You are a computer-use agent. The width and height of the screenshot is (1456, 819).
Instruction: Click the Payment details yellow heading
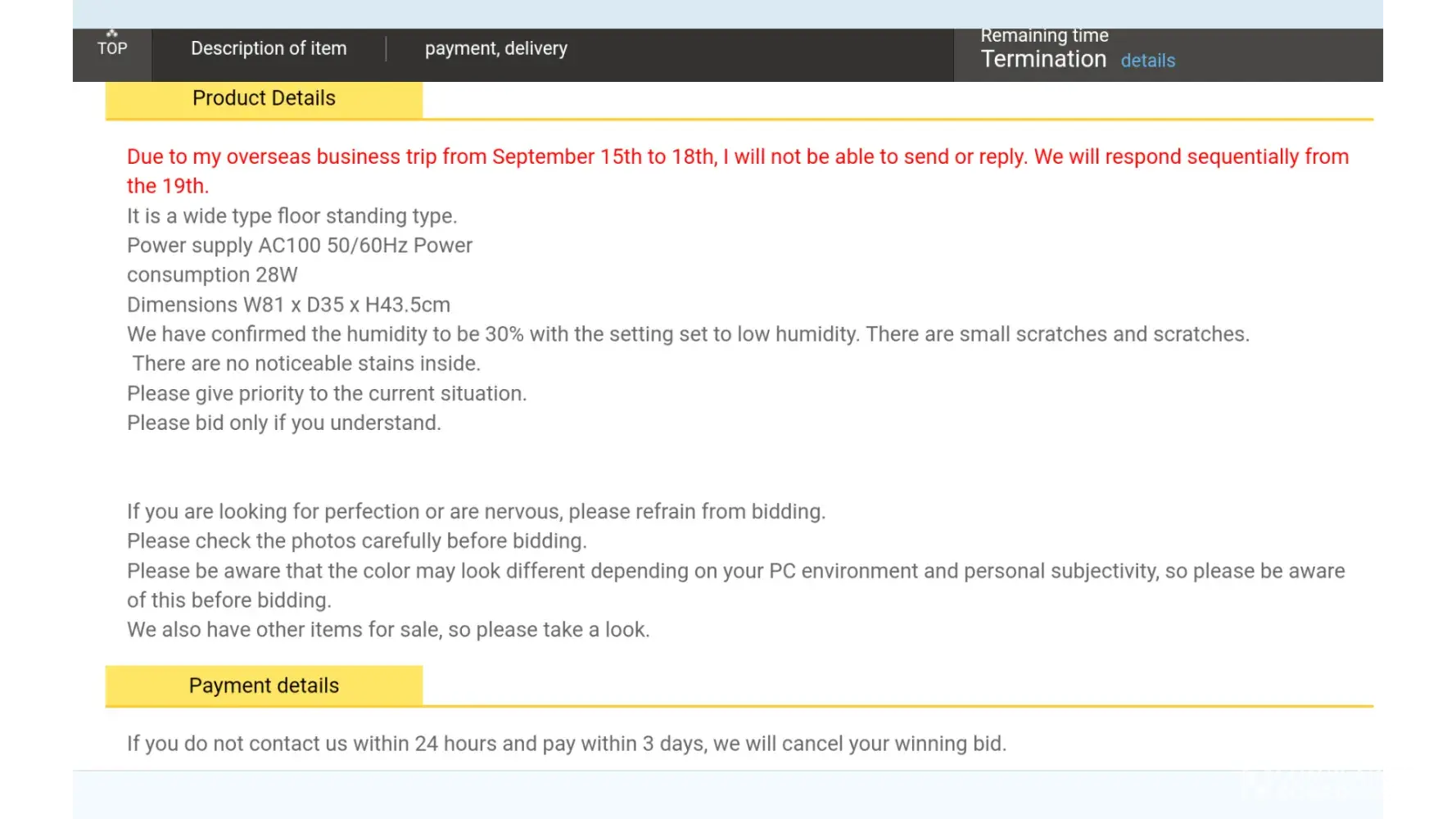pyautogui.click(x=264, y=686)
